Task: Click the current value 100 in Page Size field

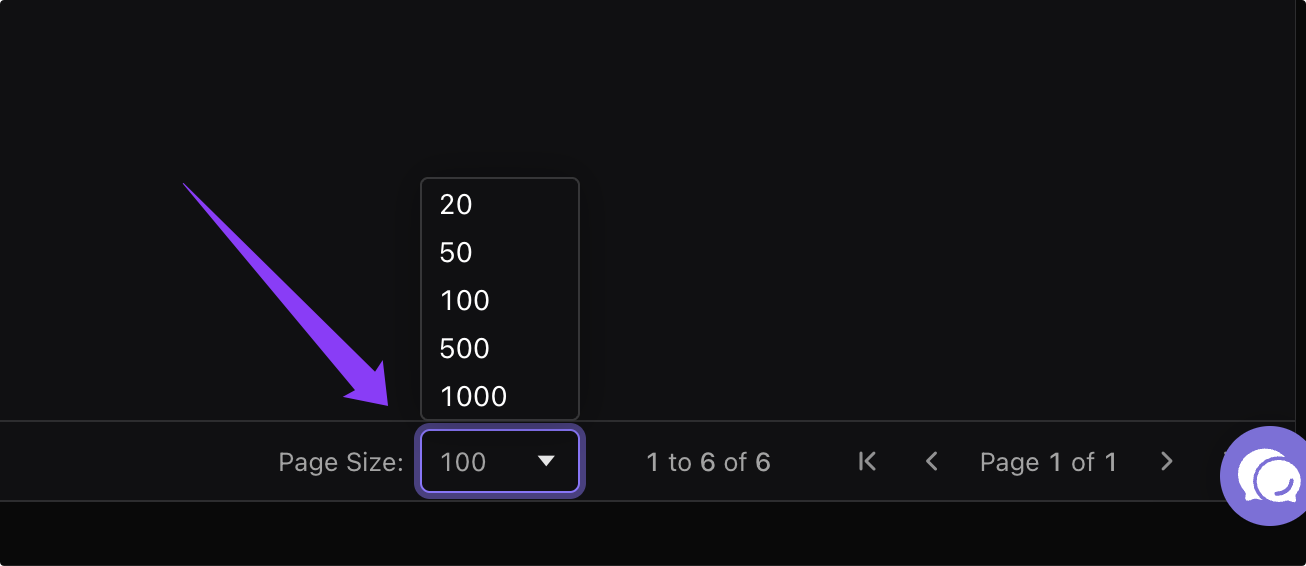Action: coord(463,462)
